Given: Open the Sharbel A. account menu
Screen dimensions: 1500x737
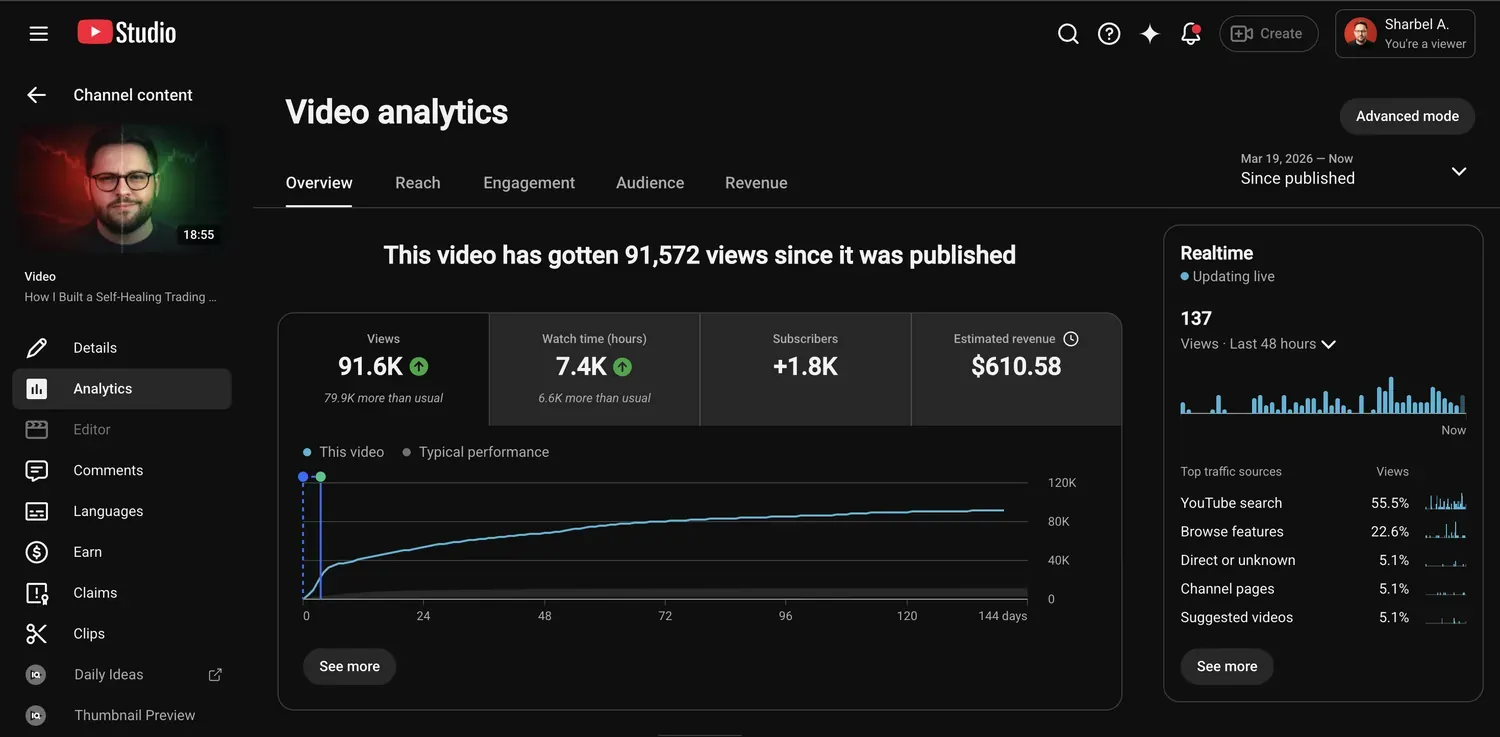Looking at the screenshot, I should click(x=1405, y=34).
